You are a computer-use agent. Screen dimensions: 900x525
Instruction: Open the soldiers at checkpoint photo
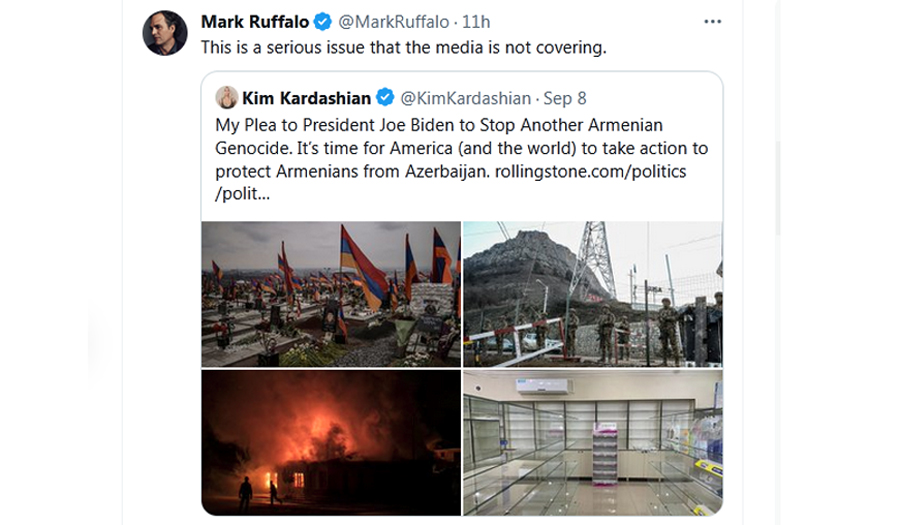592,294
